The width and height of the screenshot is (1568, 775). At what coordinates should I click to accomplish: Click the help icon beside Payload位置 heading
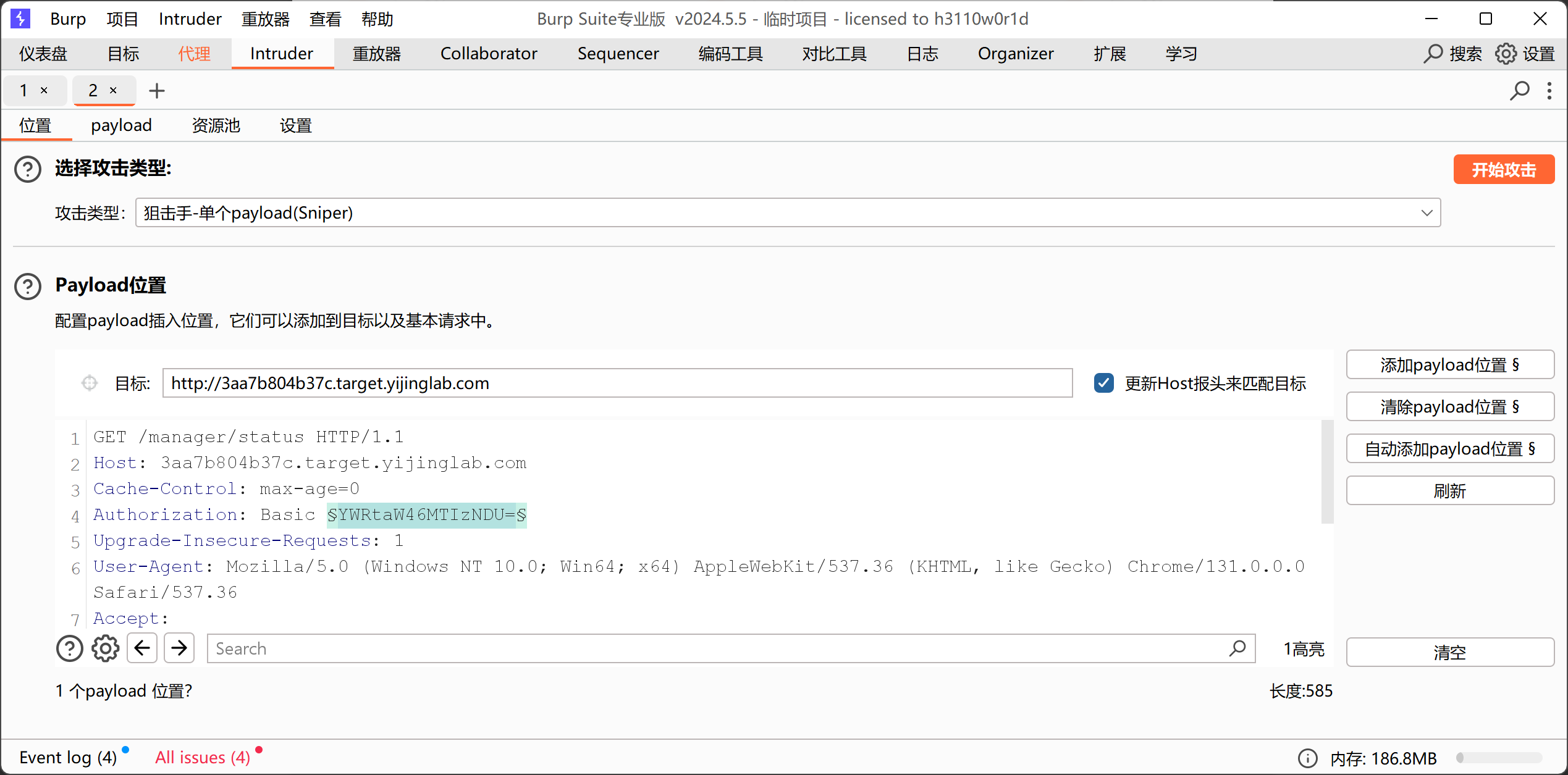pos(28,286)
